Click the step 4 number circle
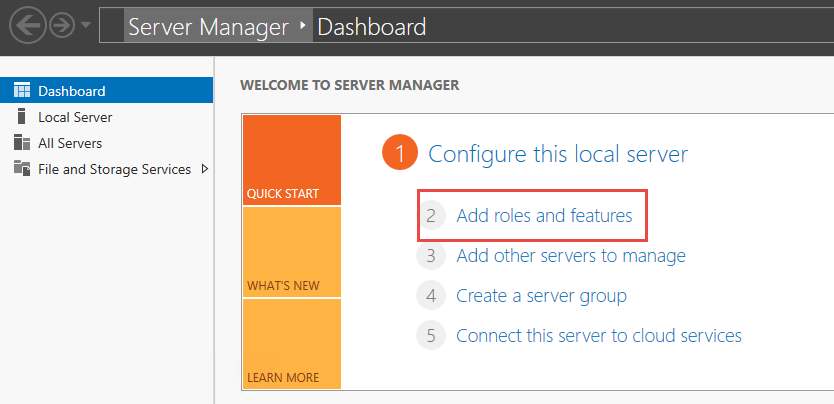Viewport: 834px width, 404px height. (431, 295)
